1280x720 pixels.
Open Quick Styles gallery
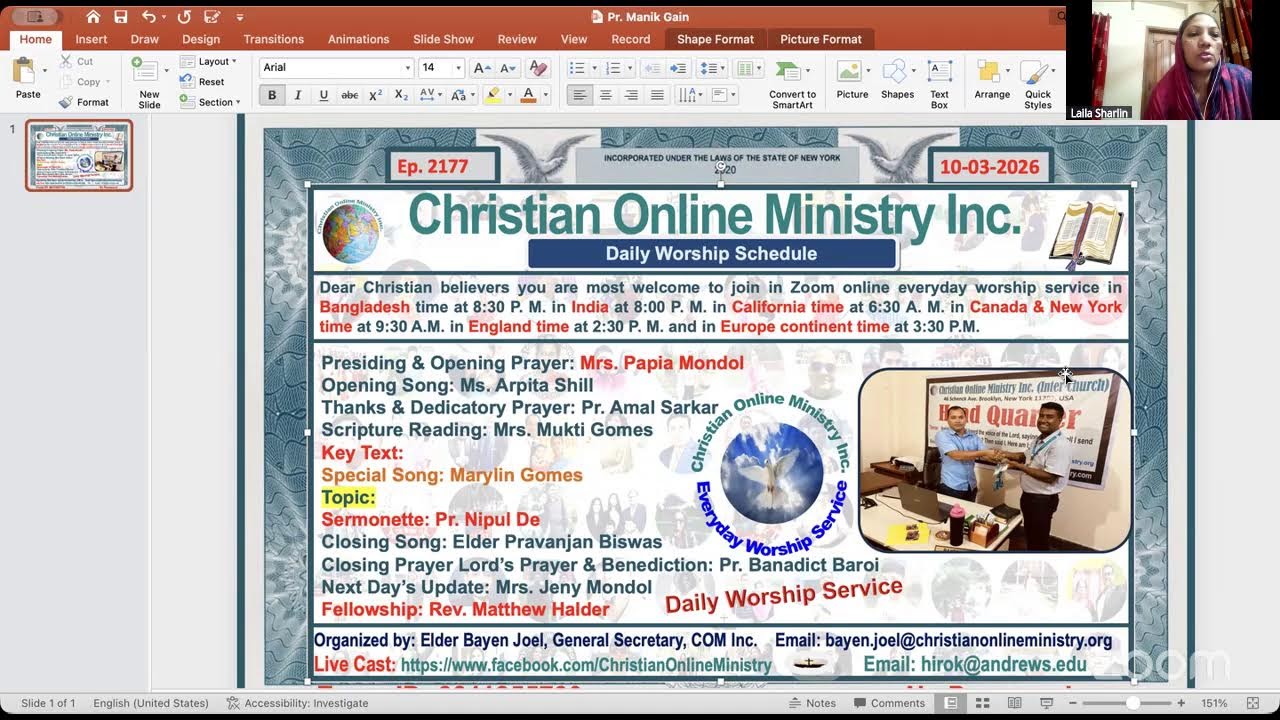pyautogui.click(x=1038, y=84)
